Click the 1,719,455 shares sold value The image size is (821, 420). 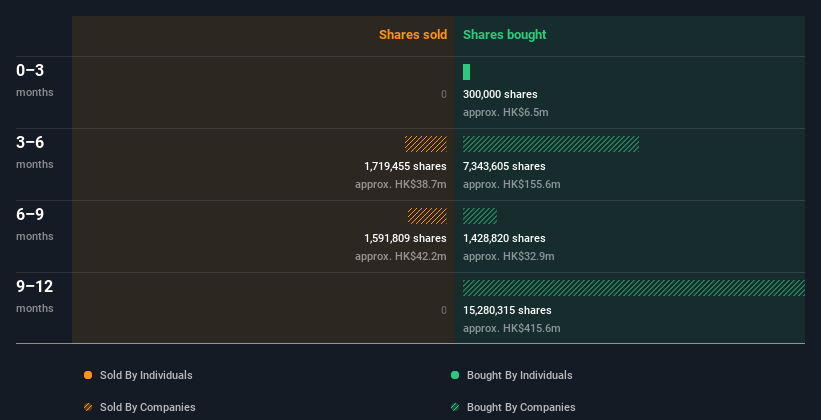tap(405, 166)
